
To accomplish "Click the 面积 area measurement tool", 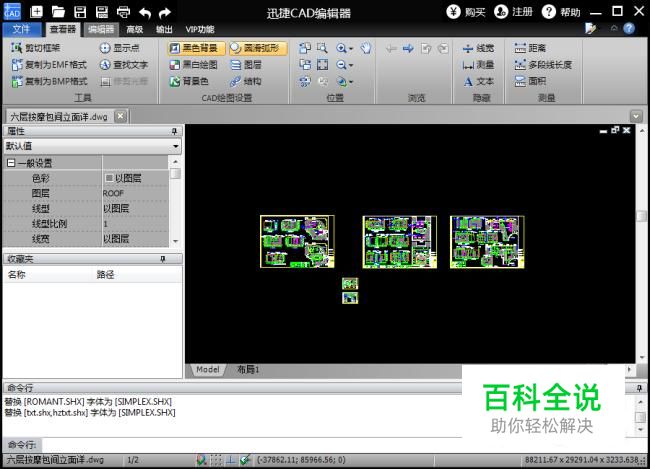I will tap(530, 81).
